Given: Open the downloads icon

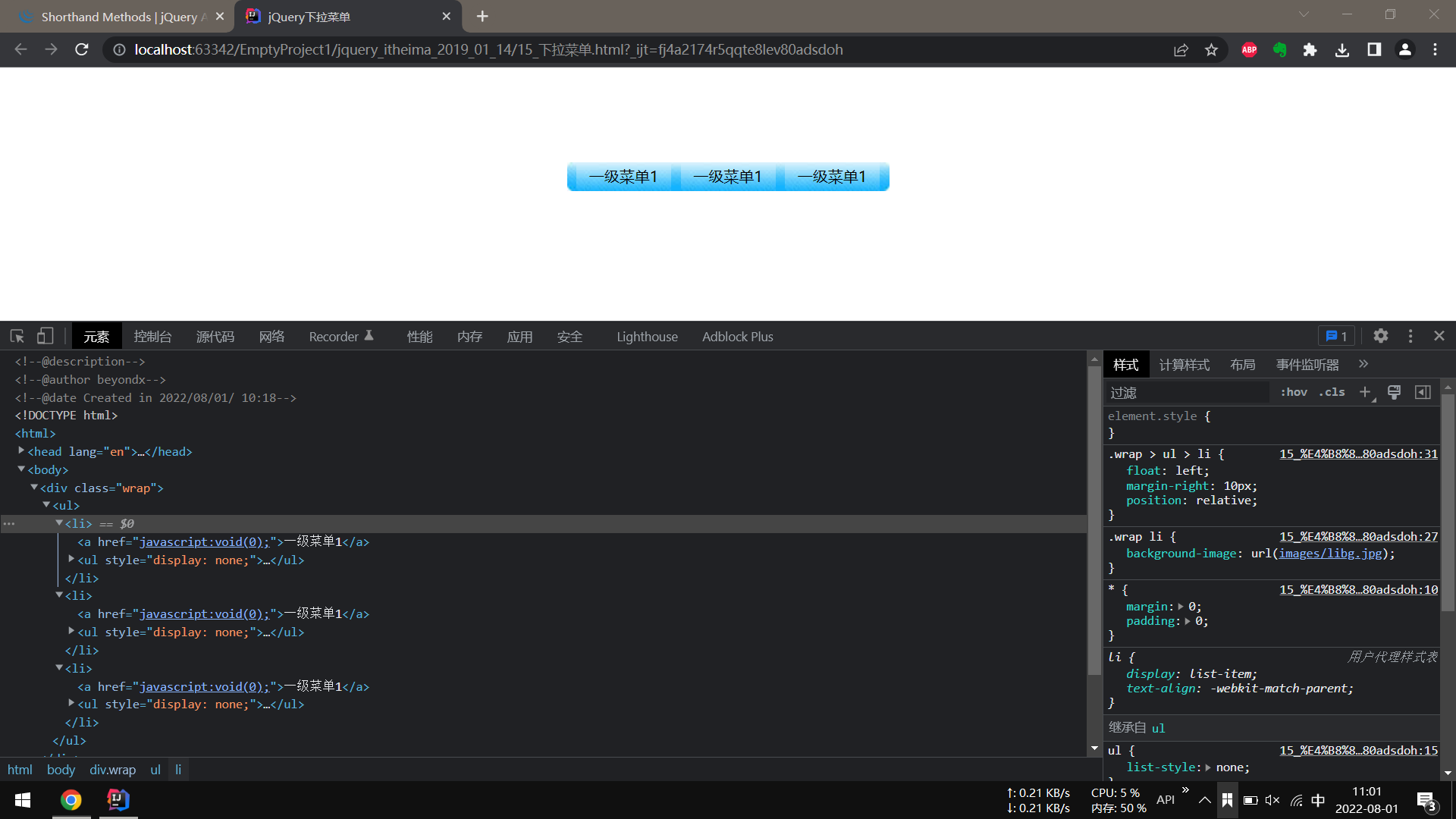Looking at the screenshot, I should [x=1342, y=49].
